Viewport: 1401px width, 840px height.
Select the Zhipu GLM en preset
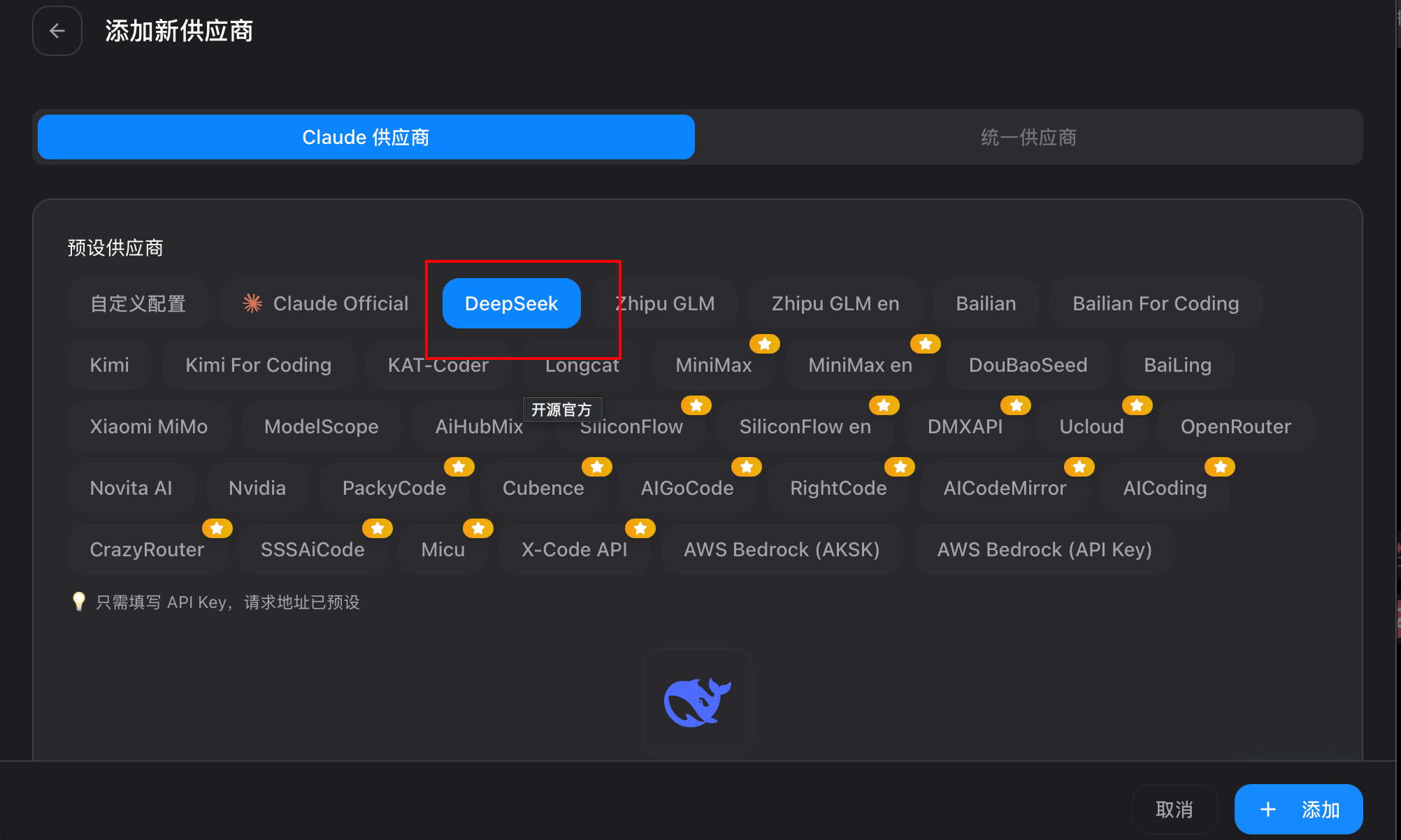[x=835, y=303]
